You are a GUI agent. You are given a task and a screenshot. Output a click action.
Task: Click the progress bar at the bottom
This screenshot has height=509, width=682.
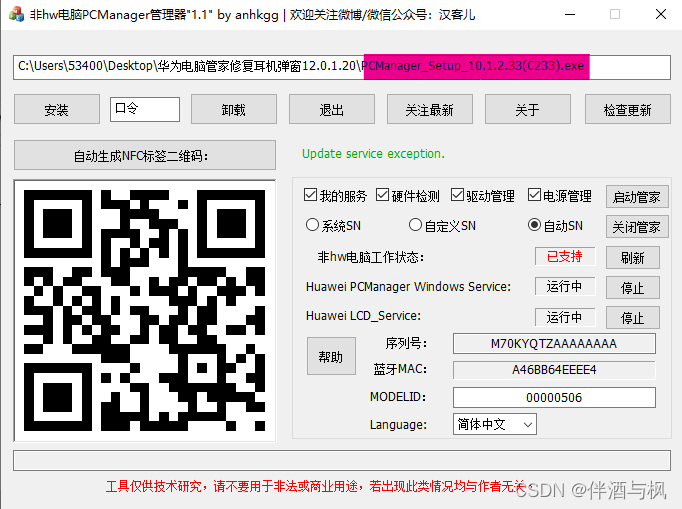pyautogui.click(x=342, y=461)
